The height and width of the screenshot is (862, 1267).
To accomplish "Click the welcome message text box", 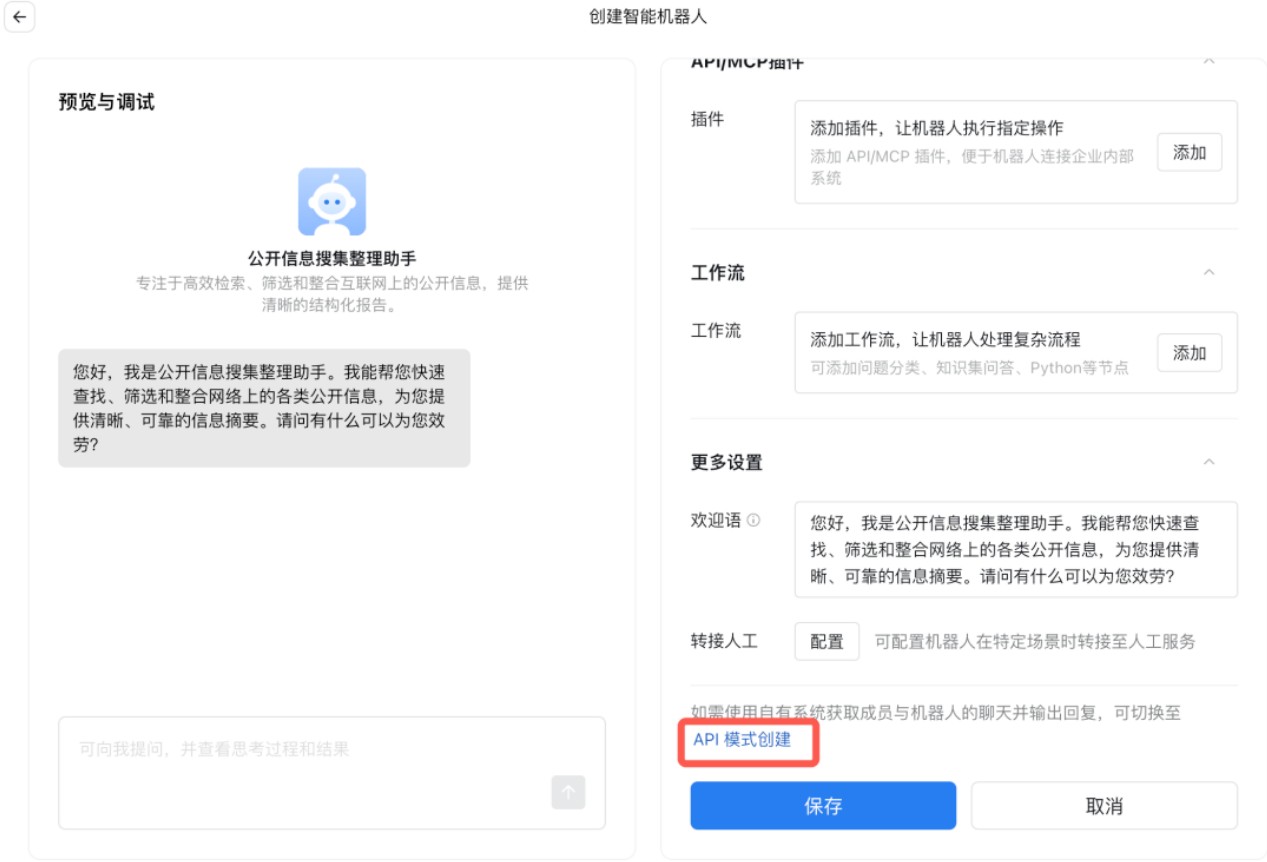I will pos(1016,550).
